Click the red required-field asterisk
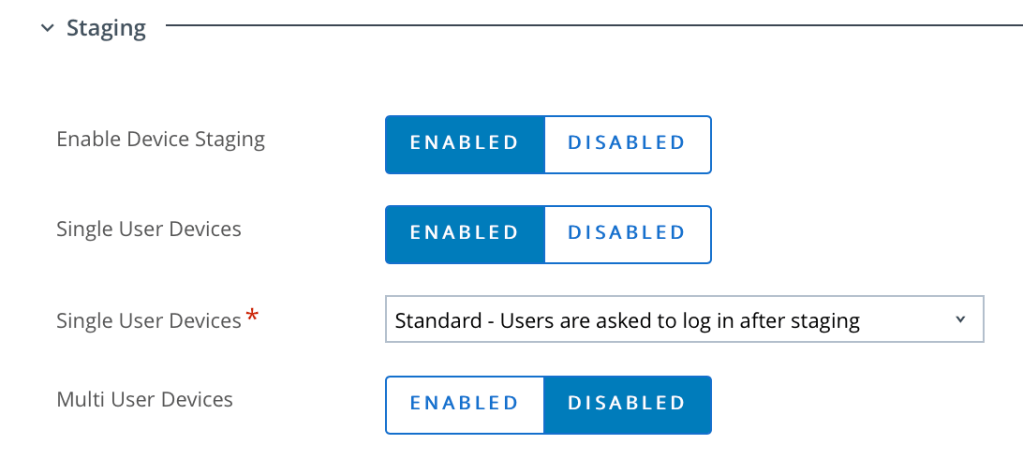Image resolution: width=1023 pixels, height=474 pixels. coord(252,317)
